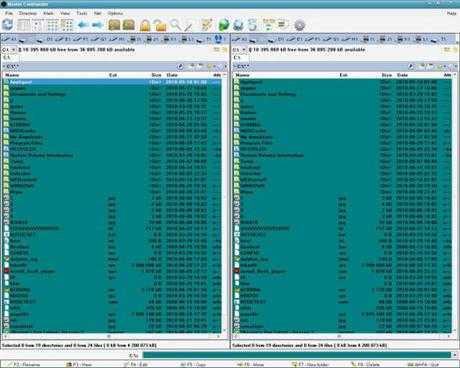Expand the command line history dropdown
The image size is (460, 368).
pos(455,355)
